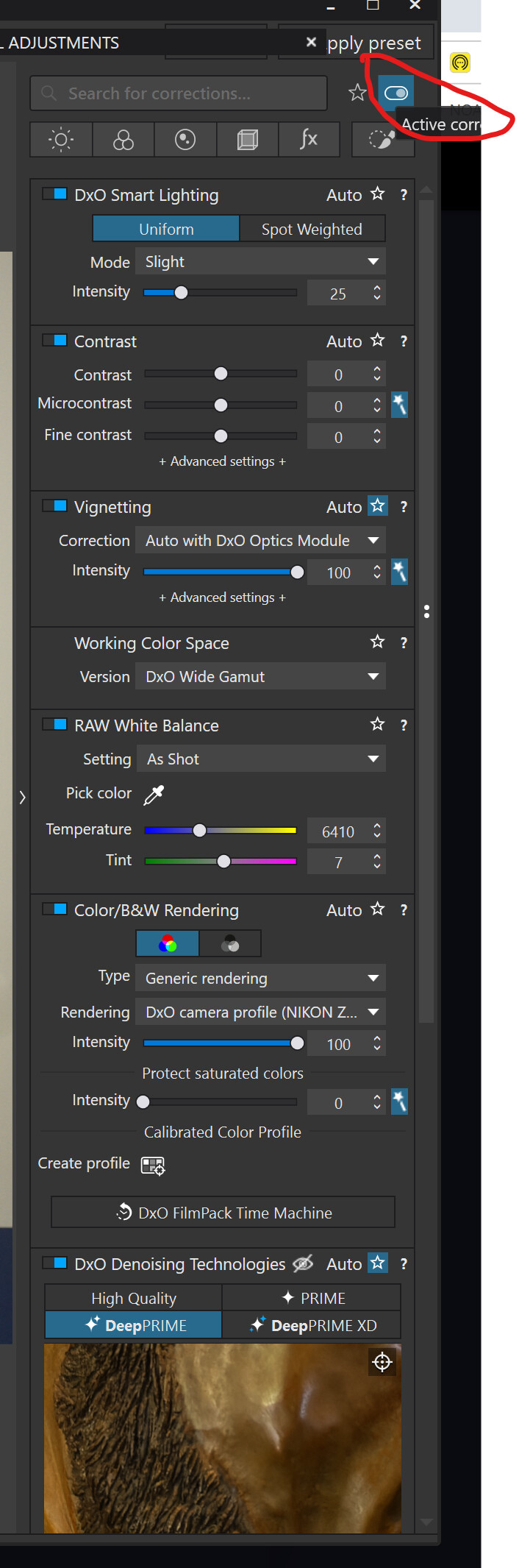This screenshot has height=1568, width=519.
Task: Adjust the Fine contrast slider
Action: pos(221,436)
